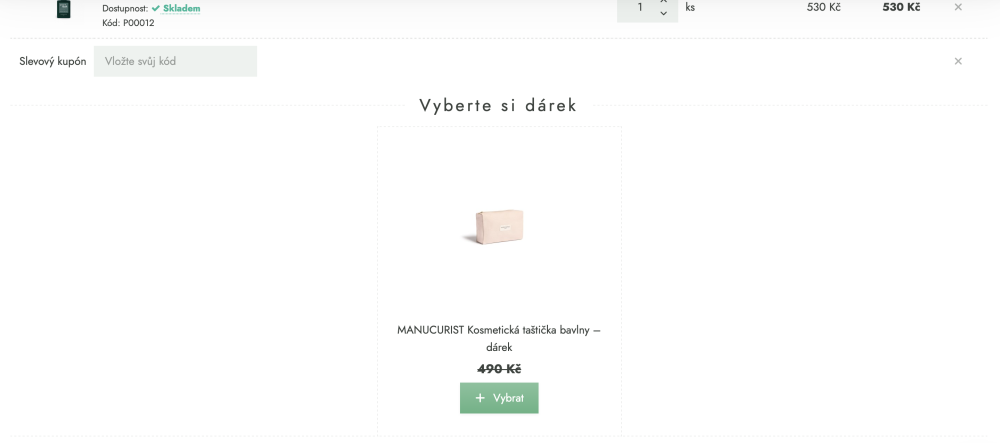
Task: Open the dark green product thumbnail
Action: pos(63,9)
